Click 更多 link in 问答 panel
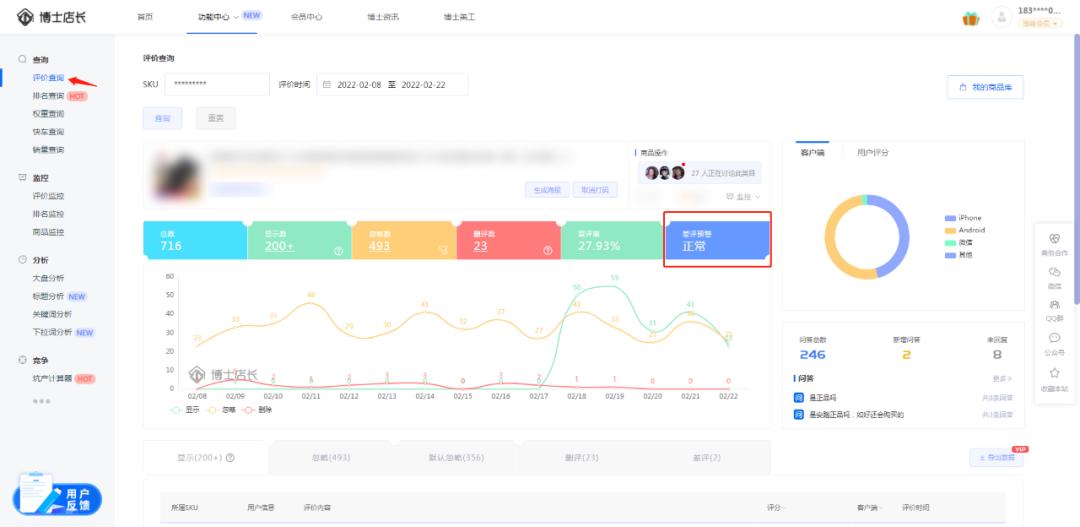 (1003, 379)
